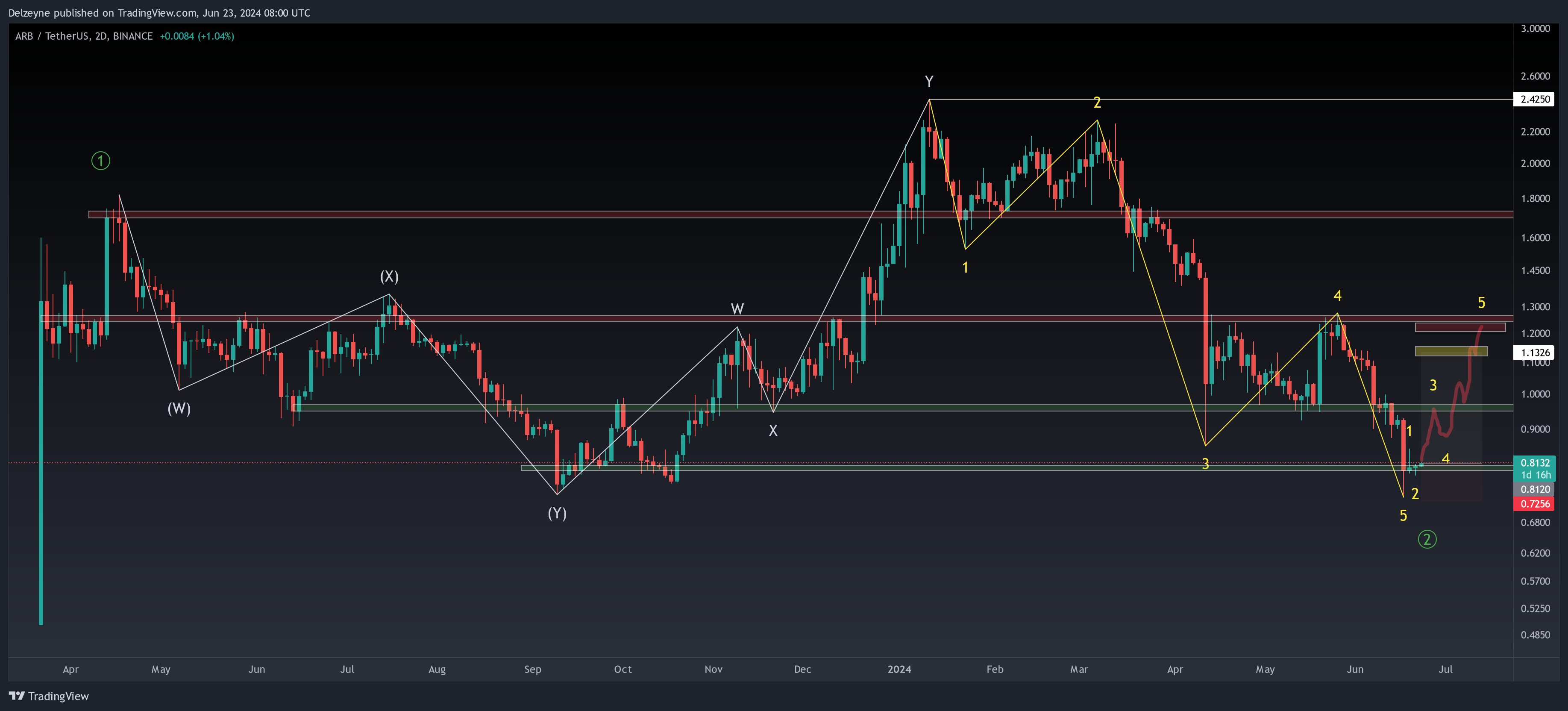Image resolution: width=1568 pixels, height=711 pixels.
Task: Click the 2.4250 price label
Action: click(x=1534, y=99)
